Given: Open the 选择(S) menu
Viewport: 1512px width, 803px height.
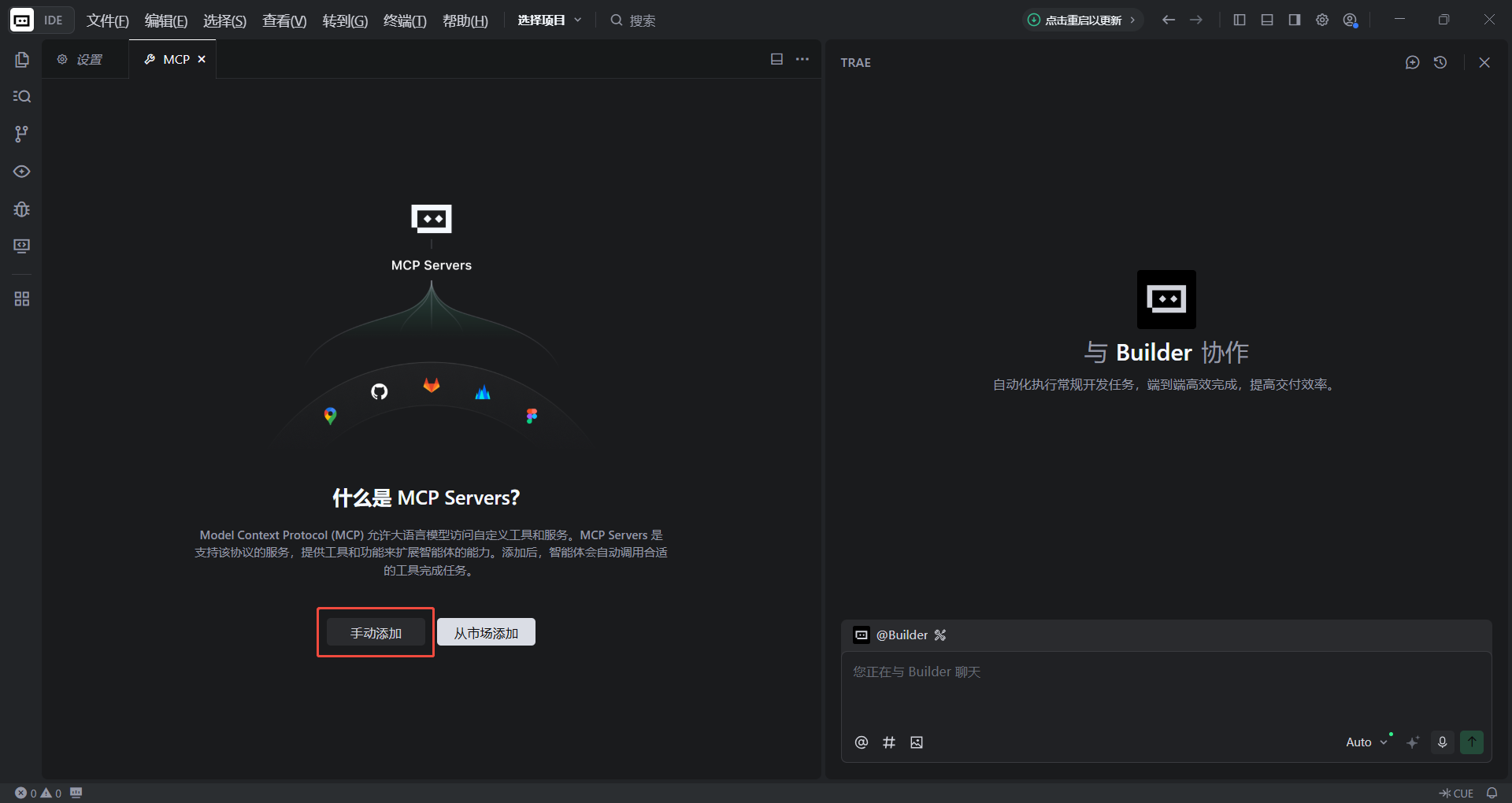Looking at the screenshot, I should pos(225,20).
